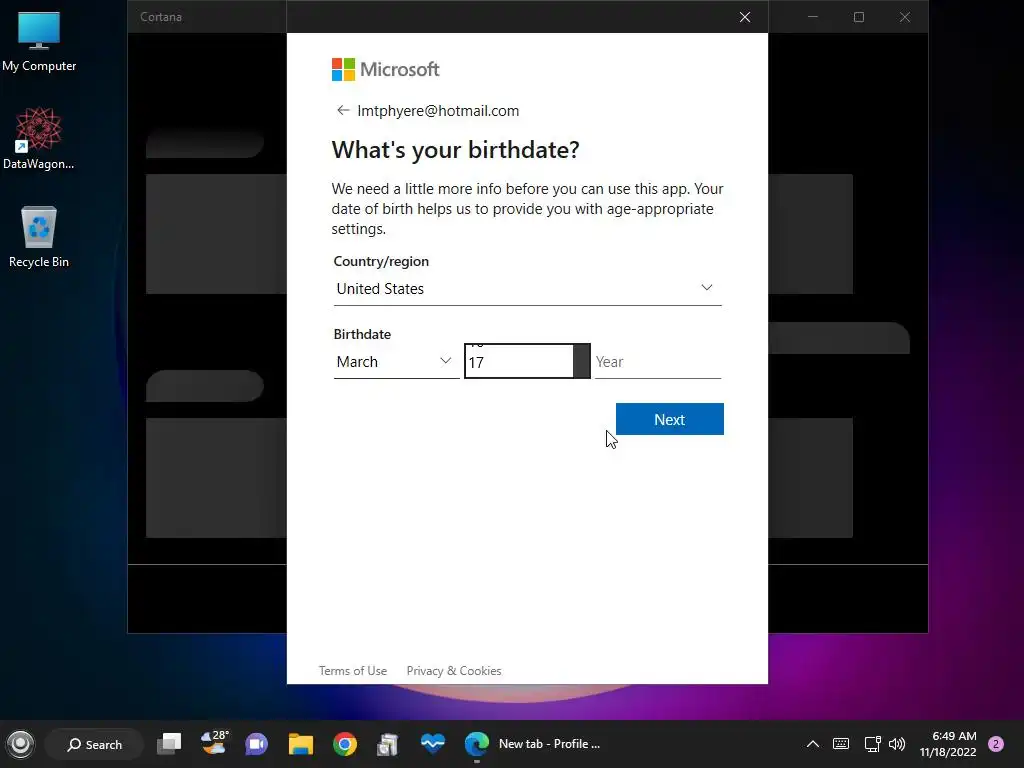Show hidden system tray icons
Image resolution: width=1024 pixels, height=768 pixels.
click(x=812, y=744)
